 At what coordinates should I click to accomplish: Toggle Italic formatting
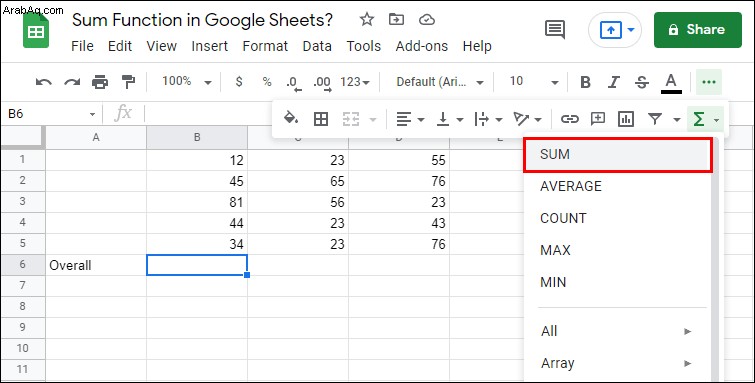[613, 82]
